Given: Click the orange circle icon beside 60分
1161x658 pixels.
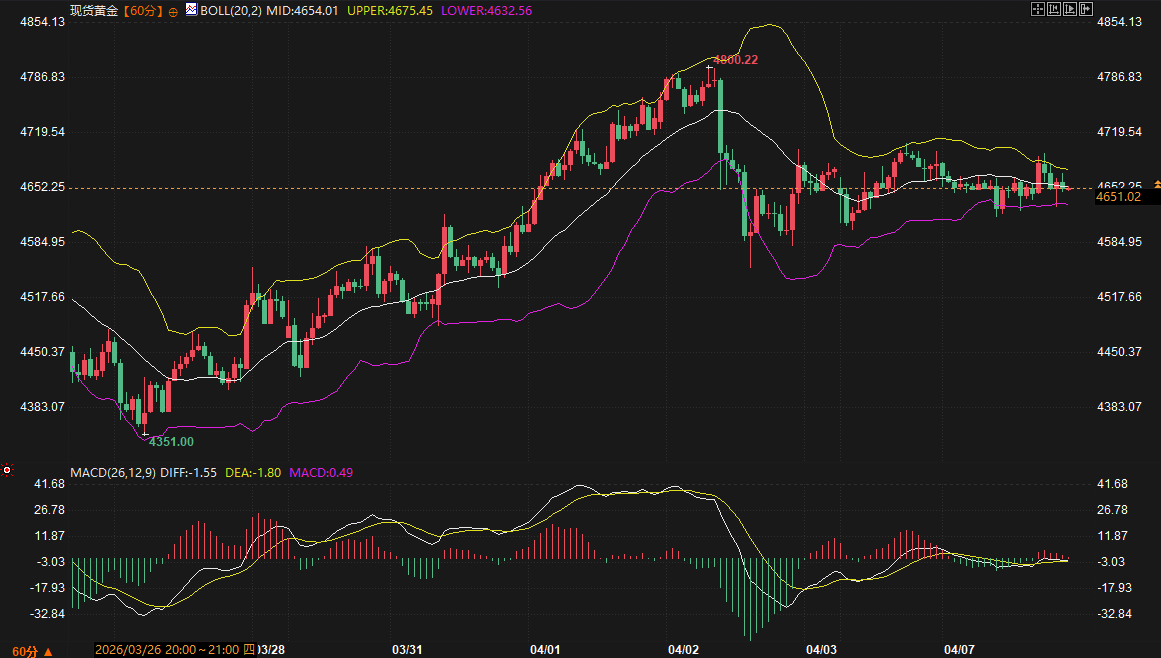Looking at the screenshot, I should tap(174, 10).
